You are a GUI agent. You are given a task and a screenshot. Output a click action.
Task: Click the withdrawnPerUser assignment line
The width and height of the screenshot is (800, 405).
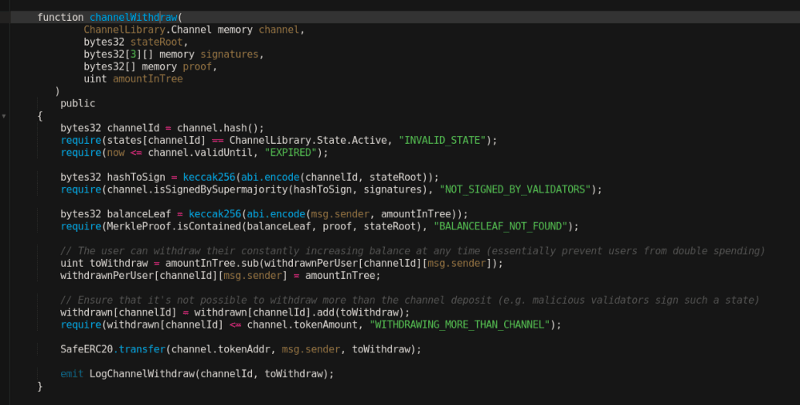[x=220, y=275]
